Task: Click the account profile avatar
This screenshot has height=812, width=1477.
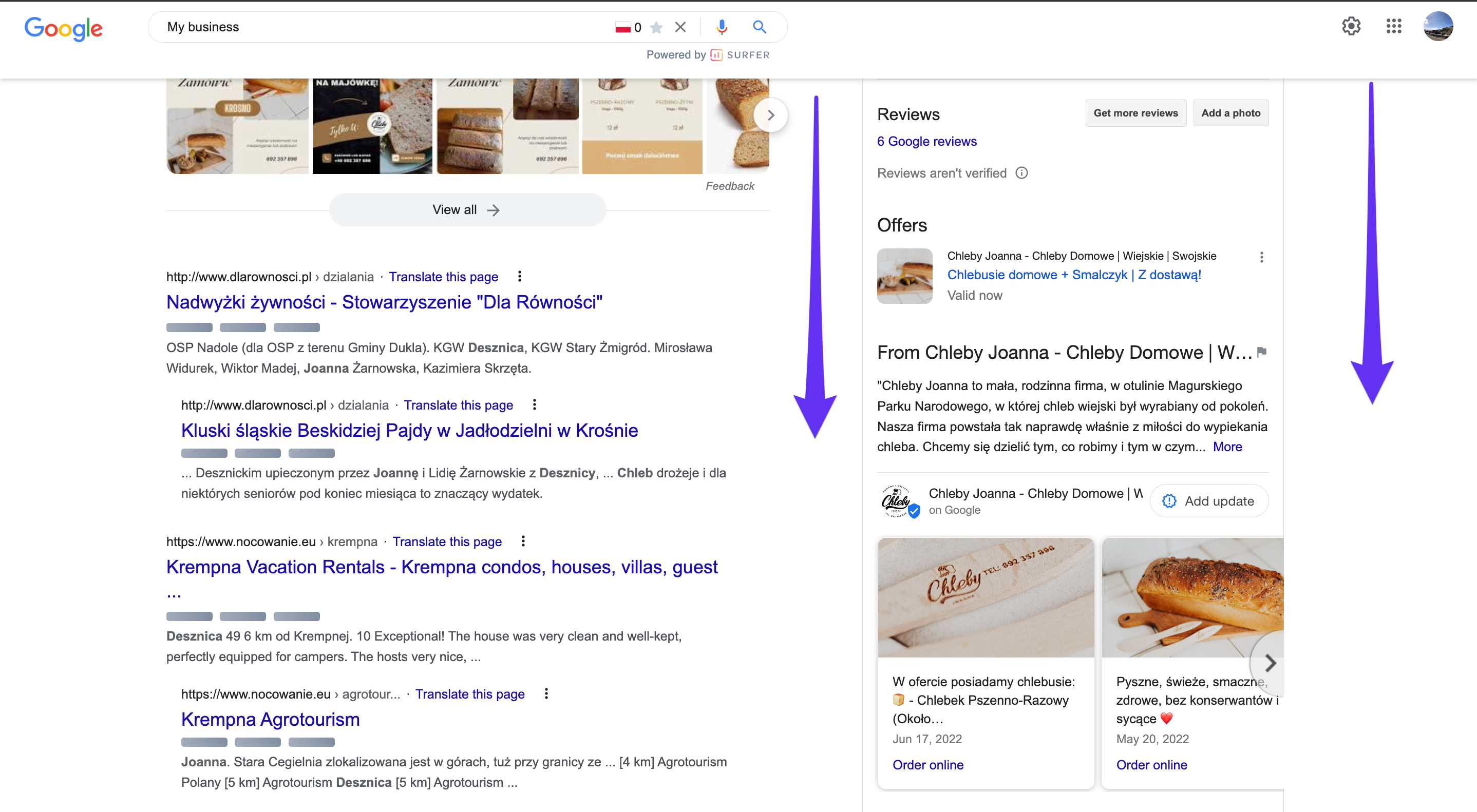Action: (x=1437, y=26)
